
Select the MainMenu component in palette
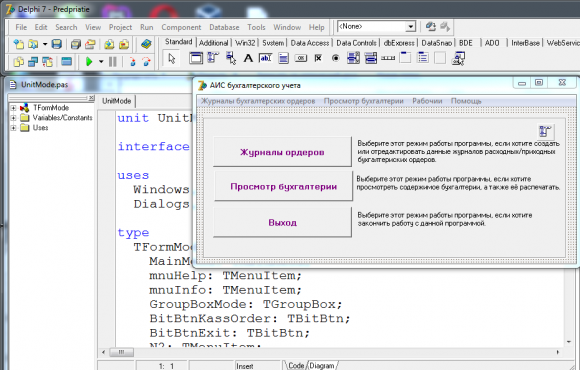tap(213, 58)
